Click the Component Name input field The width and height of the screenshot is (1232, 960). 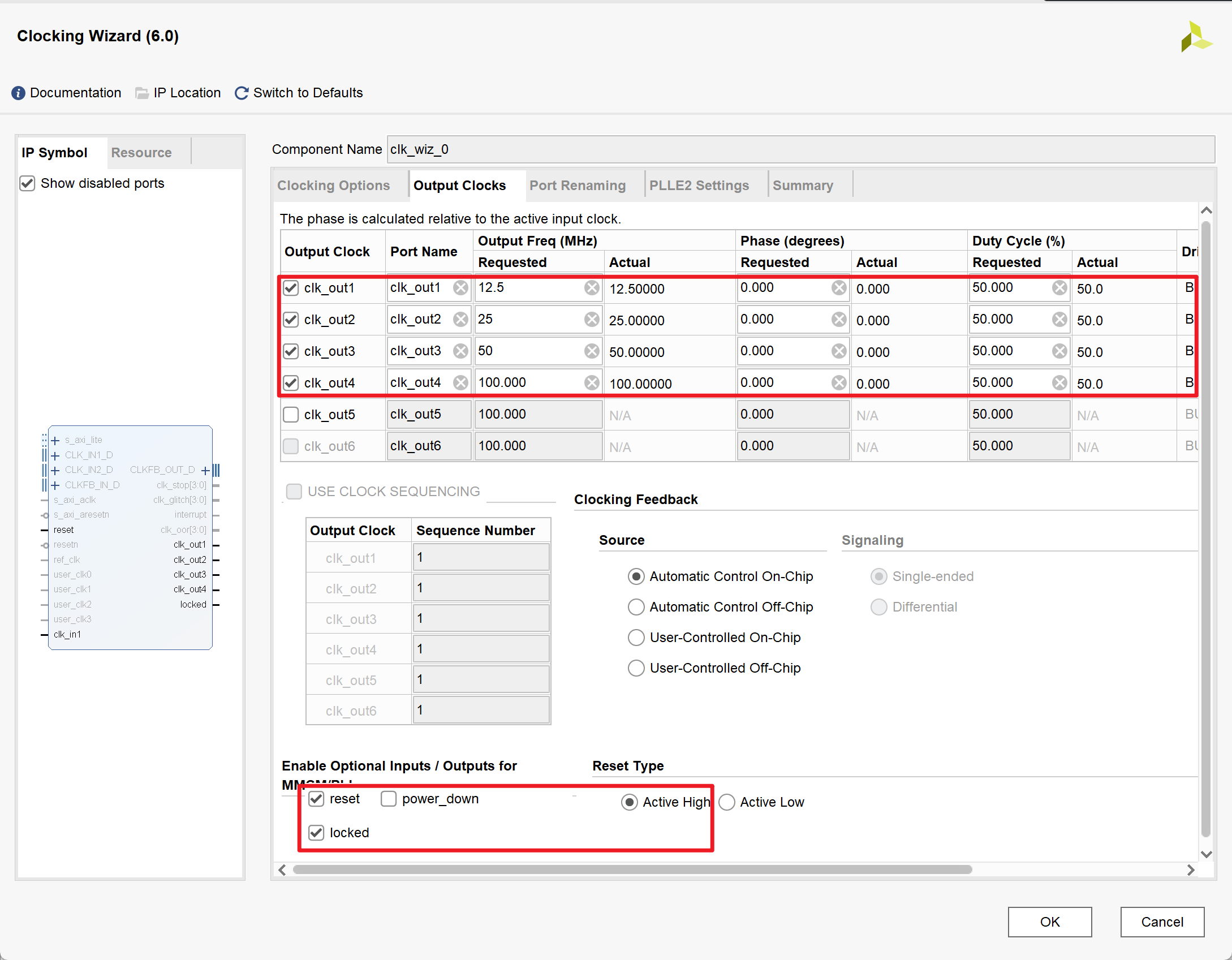coord(800,149)
